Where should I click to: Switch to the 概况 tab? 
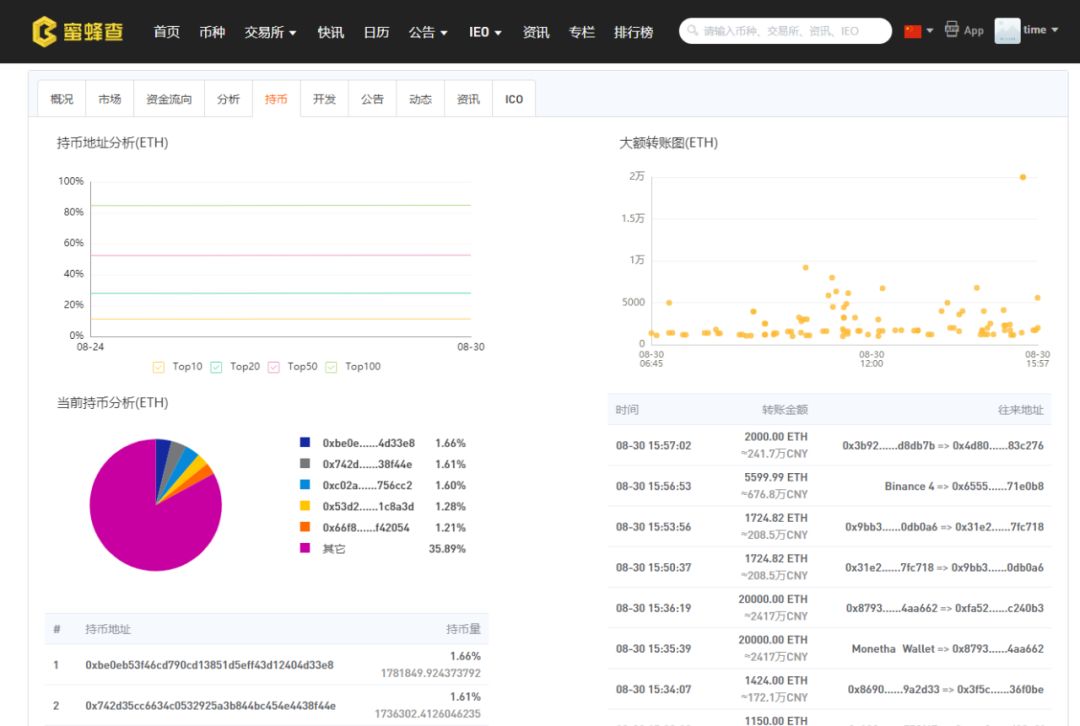point(61,99)
